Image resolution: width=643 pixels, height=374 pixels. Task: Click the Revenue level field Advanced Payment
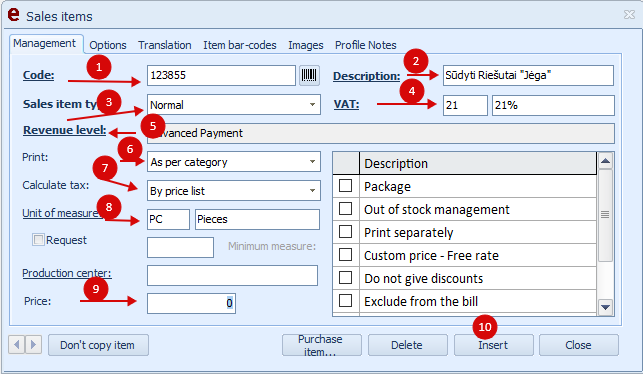tap(381, 133)
